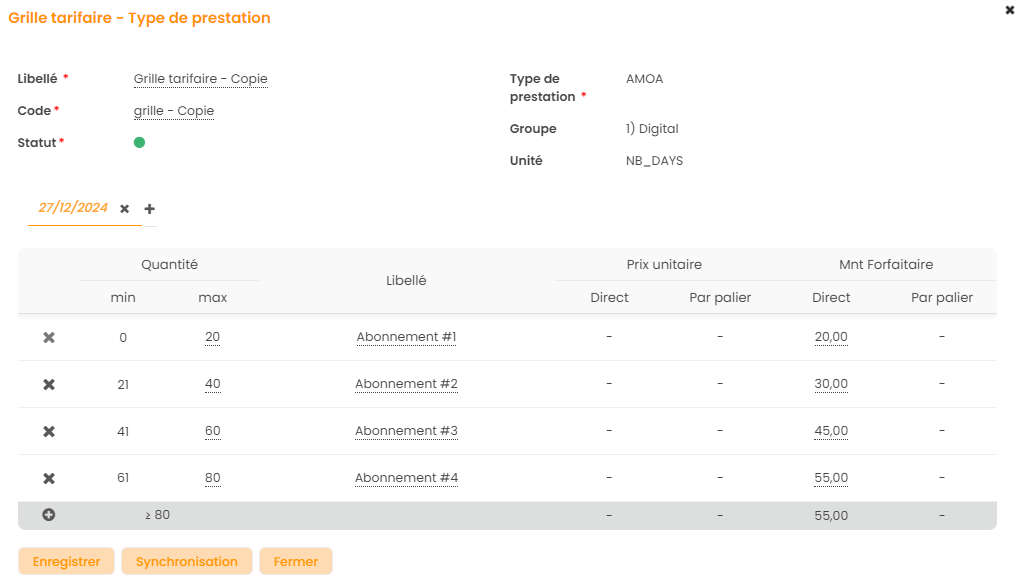Remove the Abonnement #4 row
1020x588 pixels.
49,479
